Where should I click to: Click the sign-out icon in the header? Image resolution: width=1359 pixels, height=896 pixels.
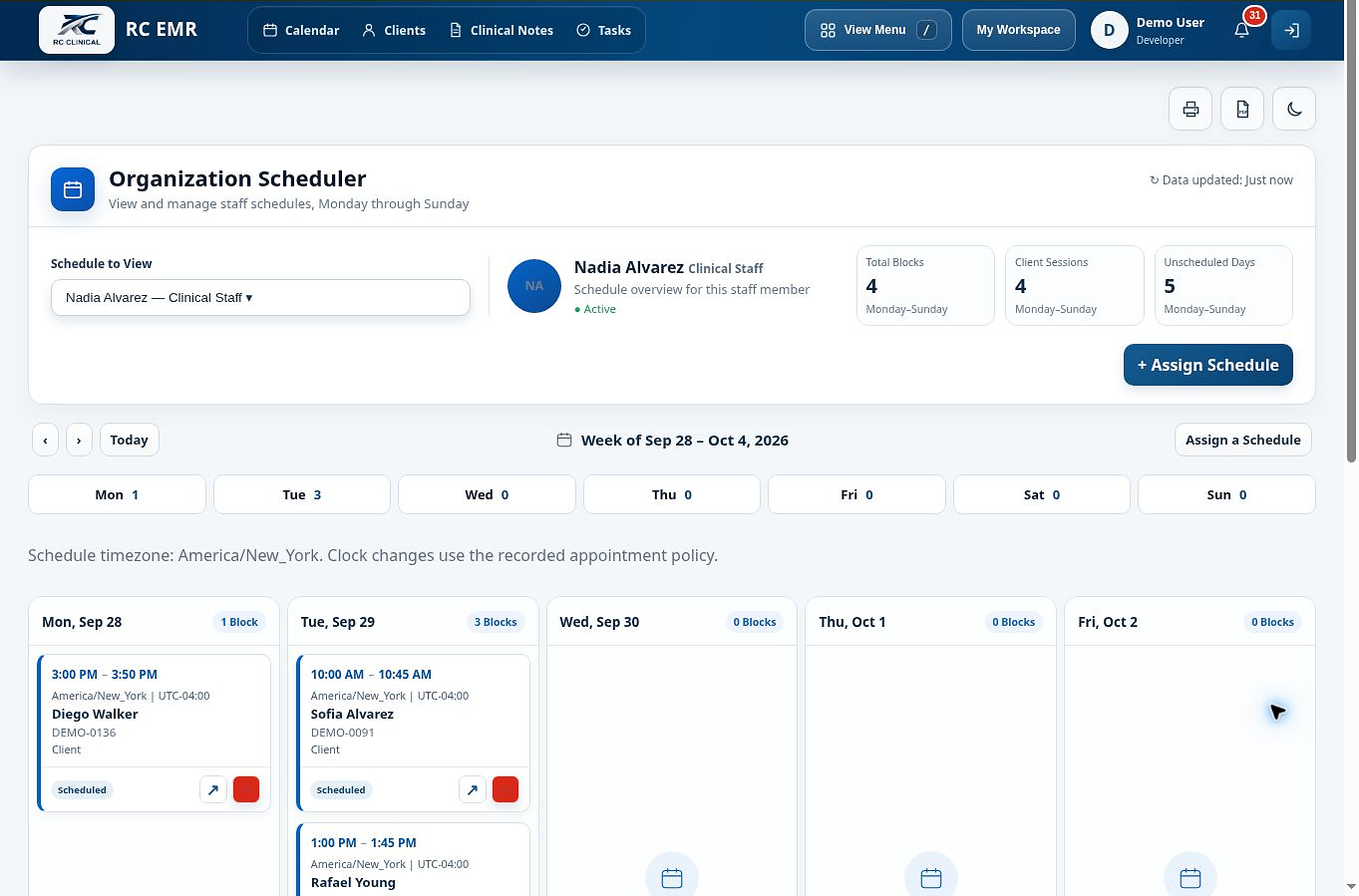tap(1291, 30)
